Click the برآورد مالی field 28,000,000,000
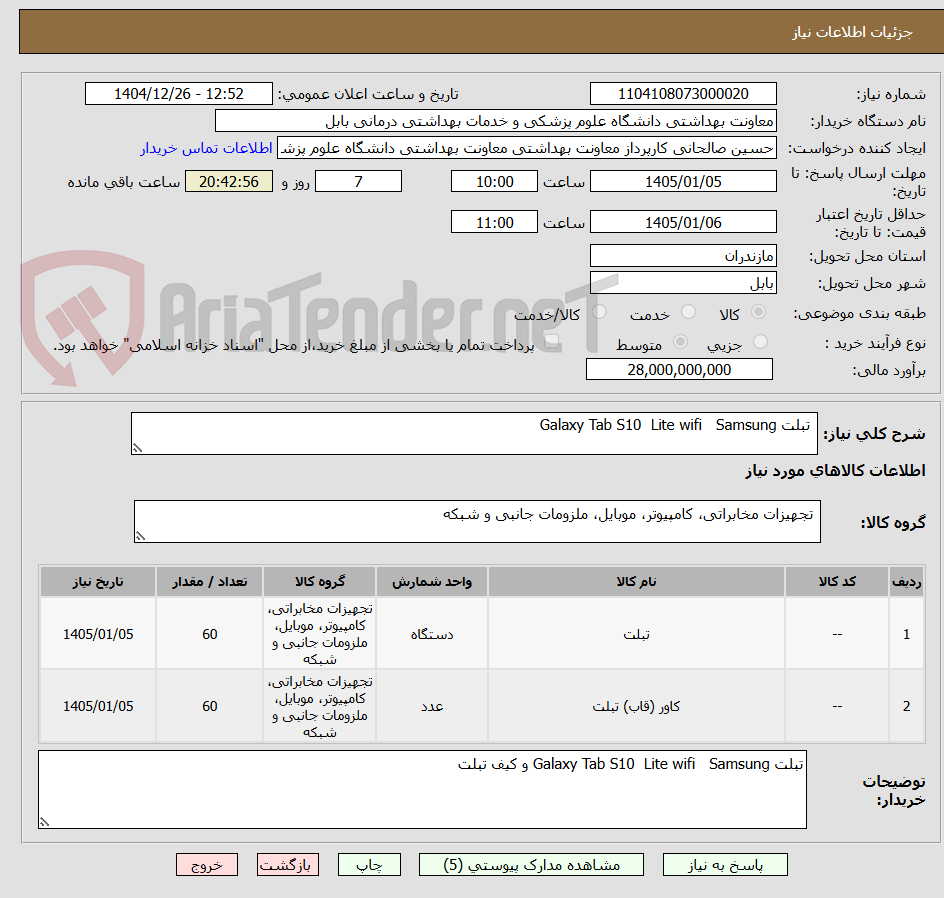Screen dimensions: 944x898 679,370
